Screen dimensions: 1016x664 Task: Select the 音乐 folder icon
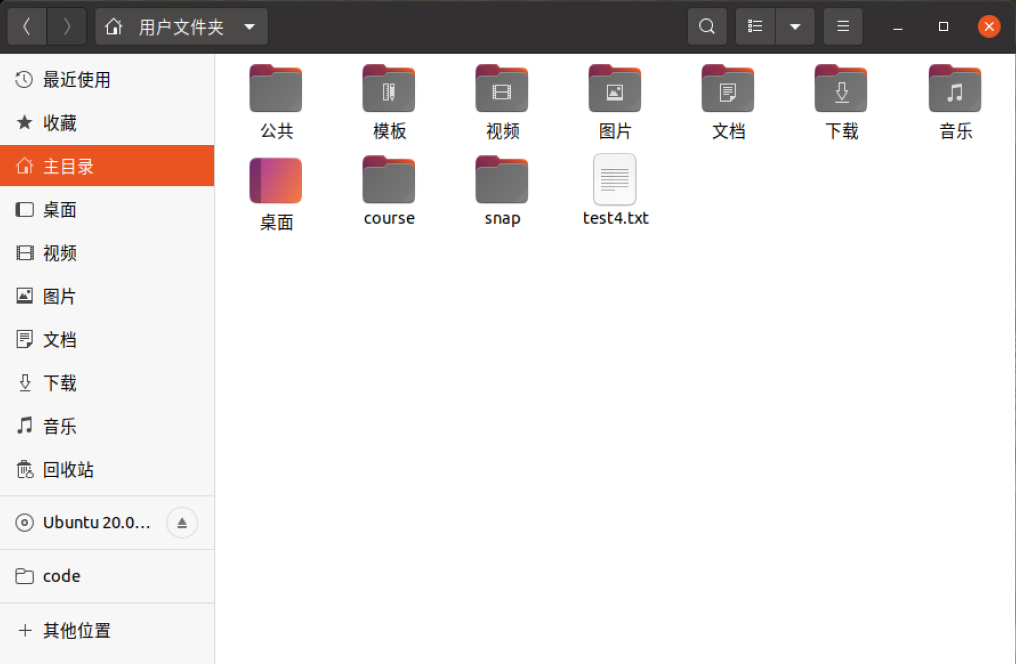pos(954,88)
